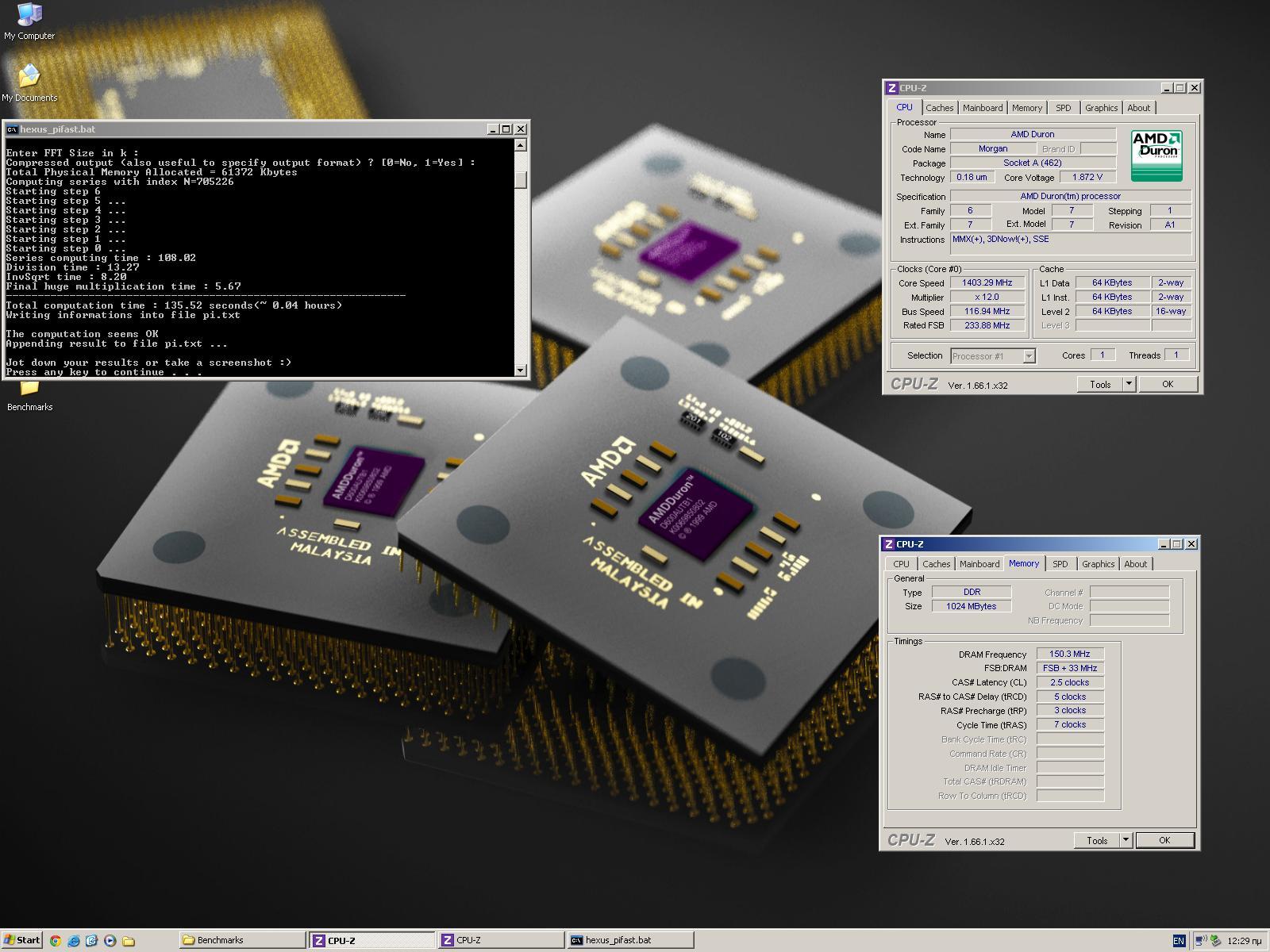Screen dimensions: 1270x952
Task: Open About tab in lower CPU-Z window
Action: click(1135, 564)
